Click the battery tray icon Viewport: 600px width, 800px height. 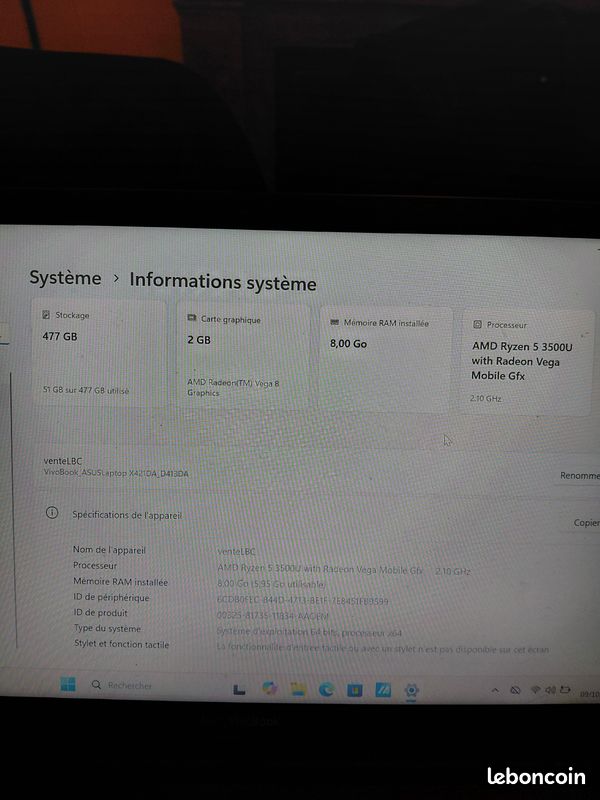(x=565, y=690)
